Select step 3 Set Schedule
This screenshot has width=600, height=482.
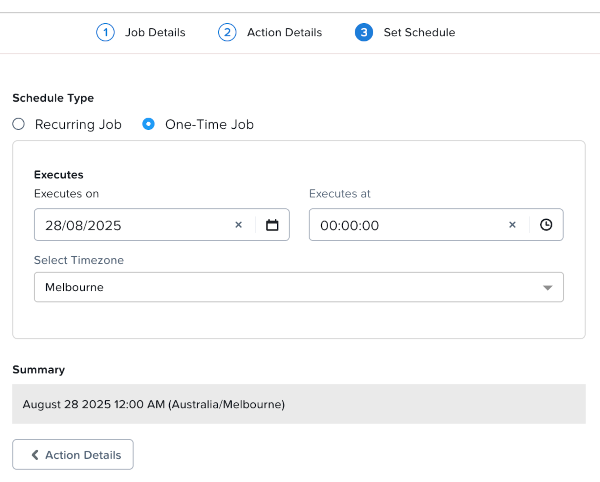405,33
